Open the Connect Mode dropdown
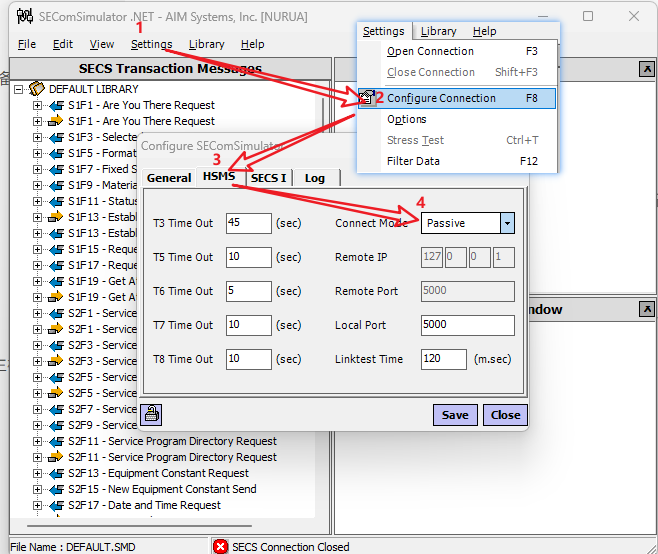The height and width of the screenshot is (554, 658). coord(507,223)
